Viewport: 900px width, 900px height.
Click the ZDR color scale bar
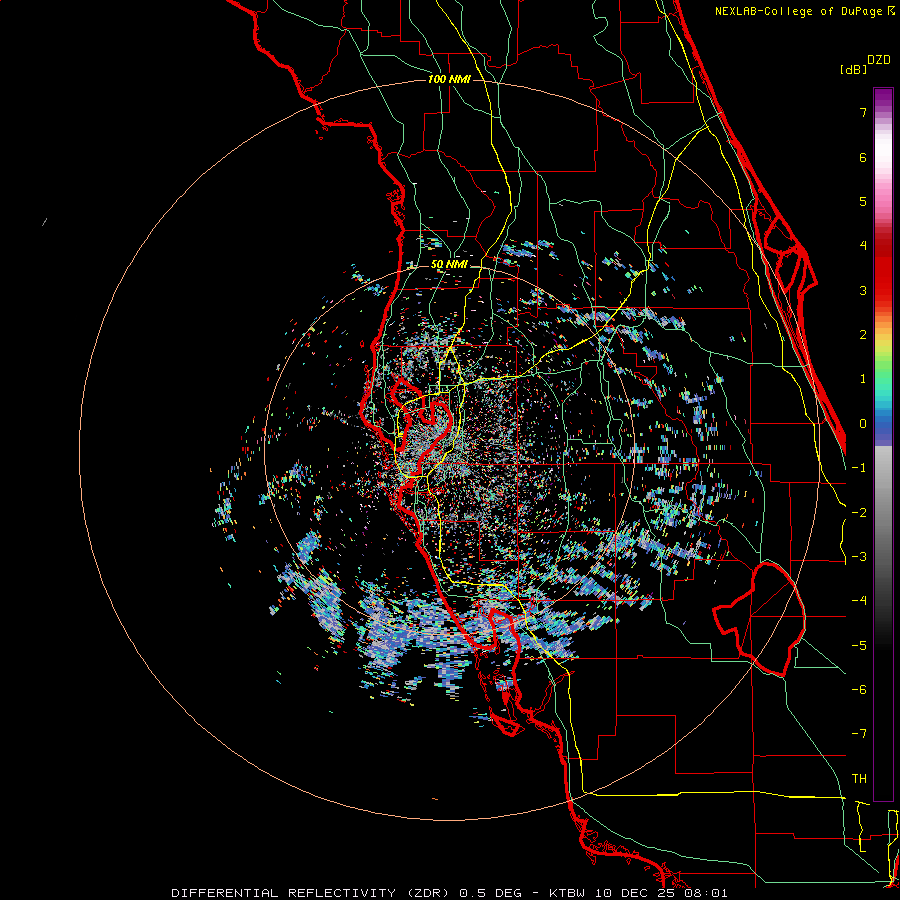(x=883, y=444)
